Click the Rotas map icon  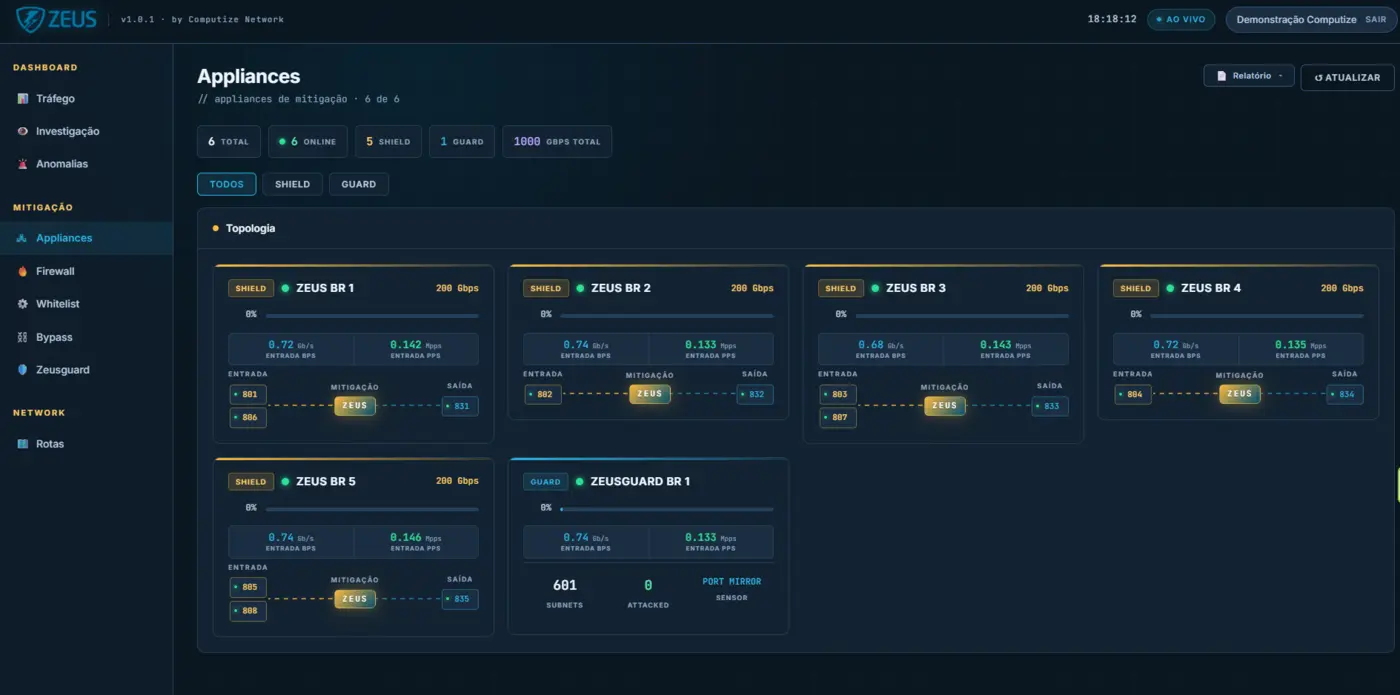click(23, 444)
